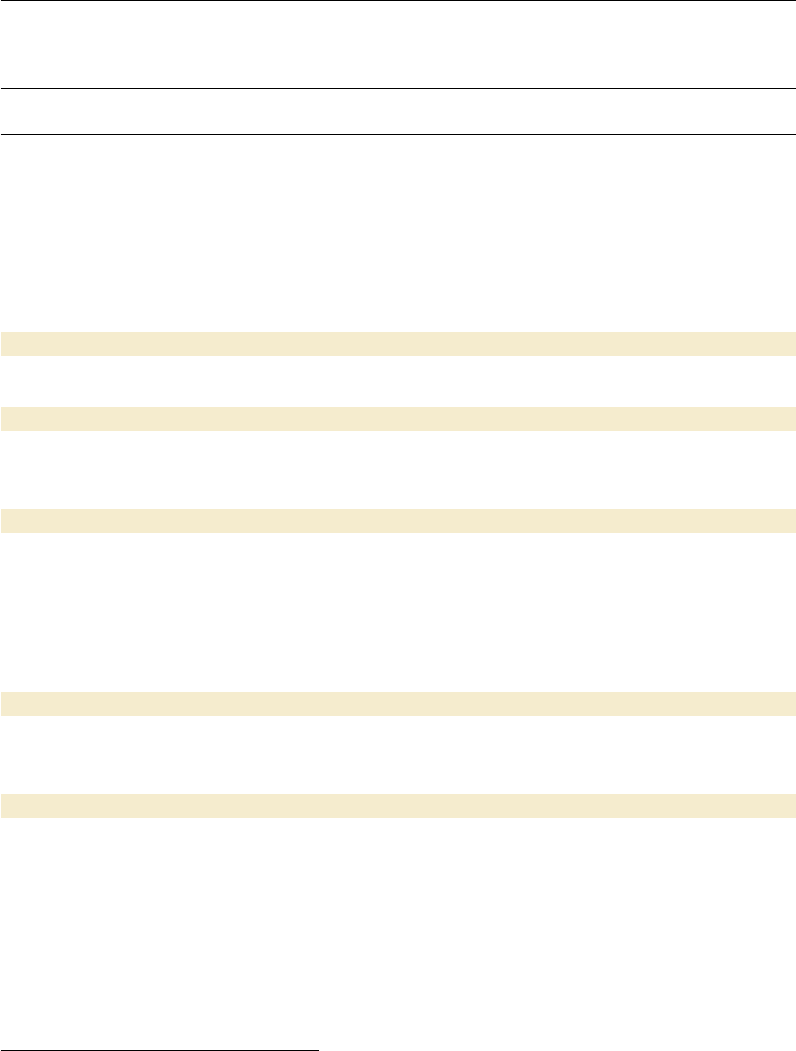Select the second beige highlighted row
The width and height of the screenshot is (796, 1051).
(398, 418)
